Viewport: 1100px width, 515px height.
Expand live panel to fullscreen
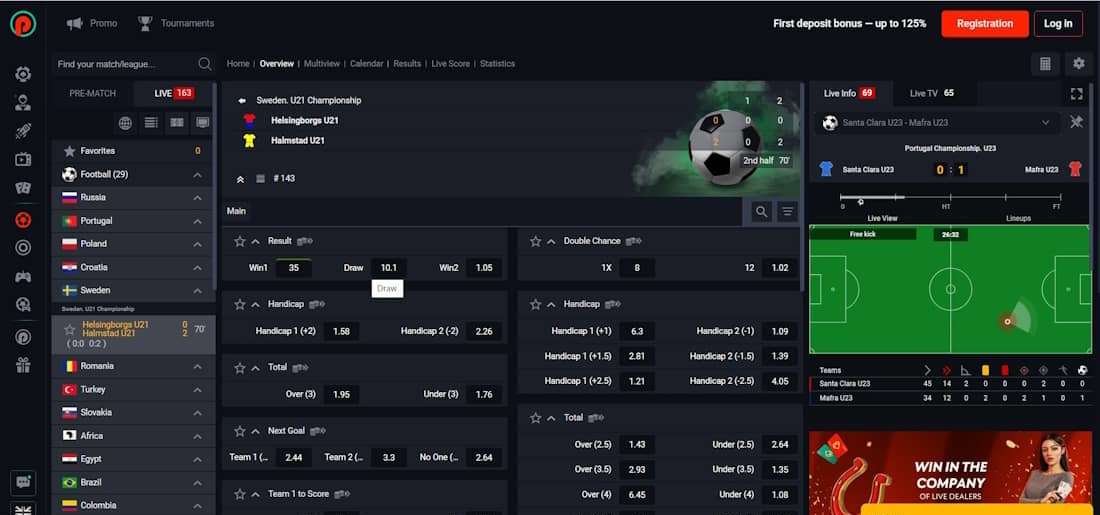(1076, 93)
